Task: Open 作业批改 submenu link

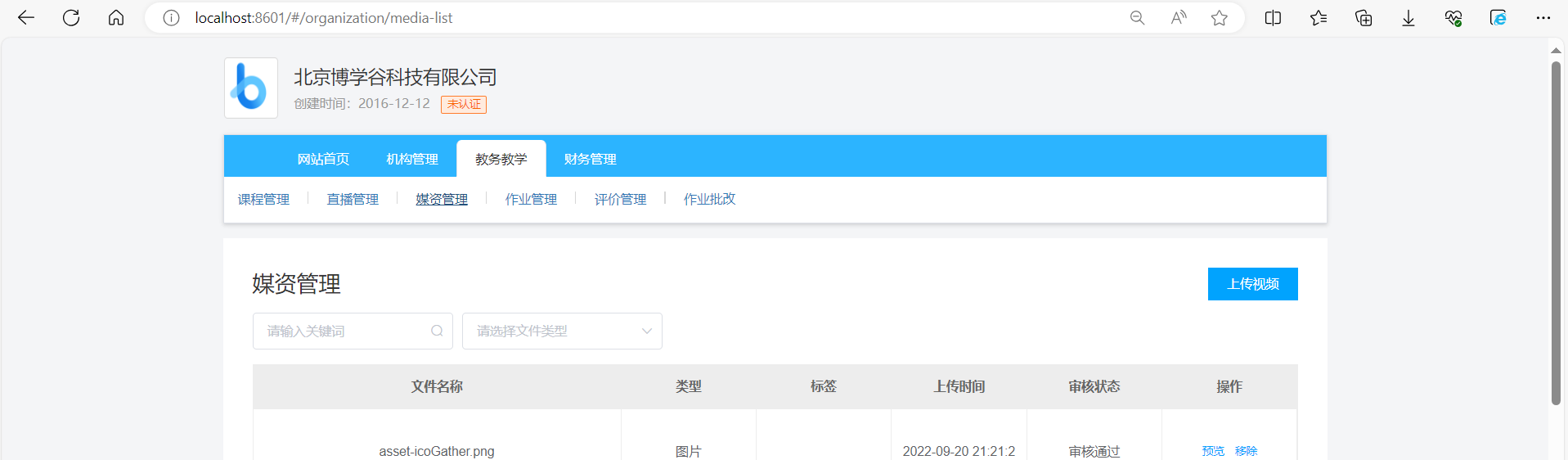Action: point(709,199)
